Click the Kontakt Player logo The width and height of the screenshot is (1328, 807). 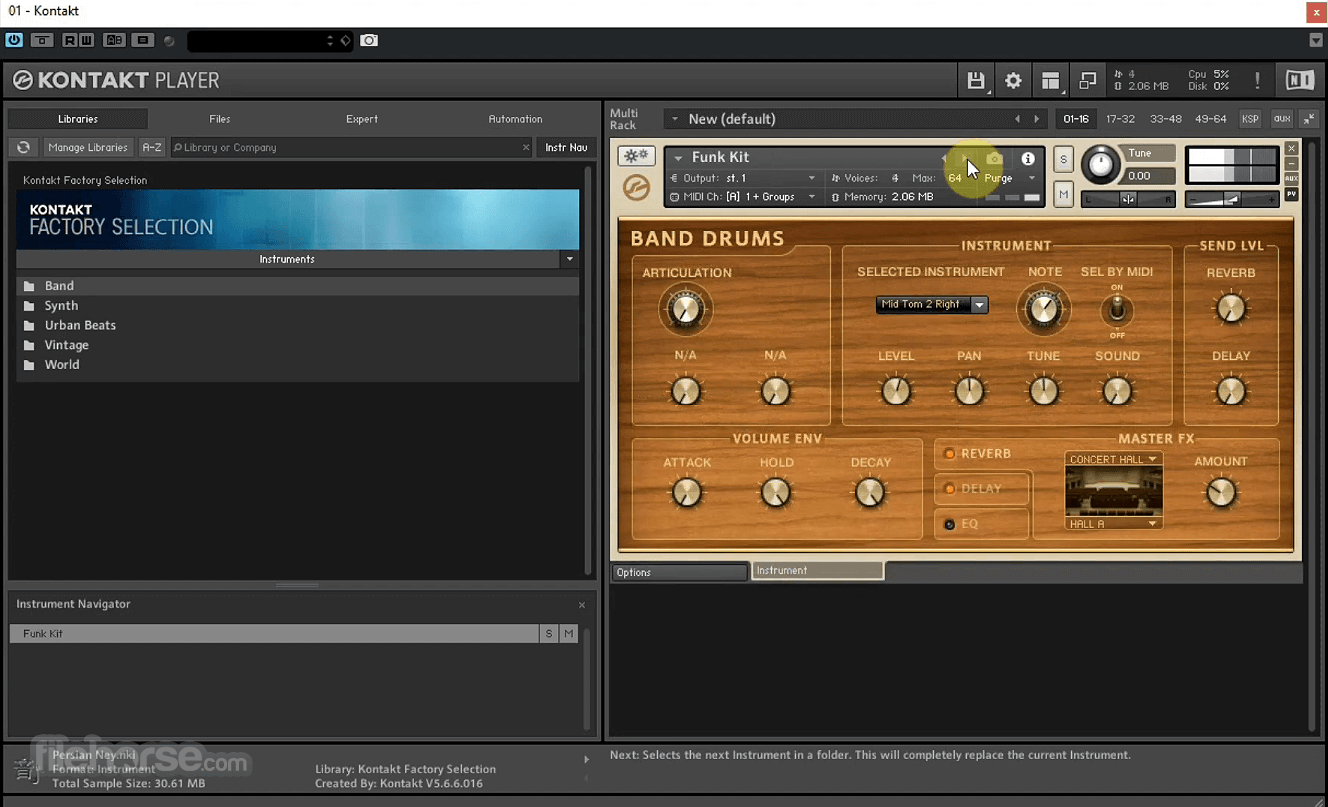tap(116, 80)
